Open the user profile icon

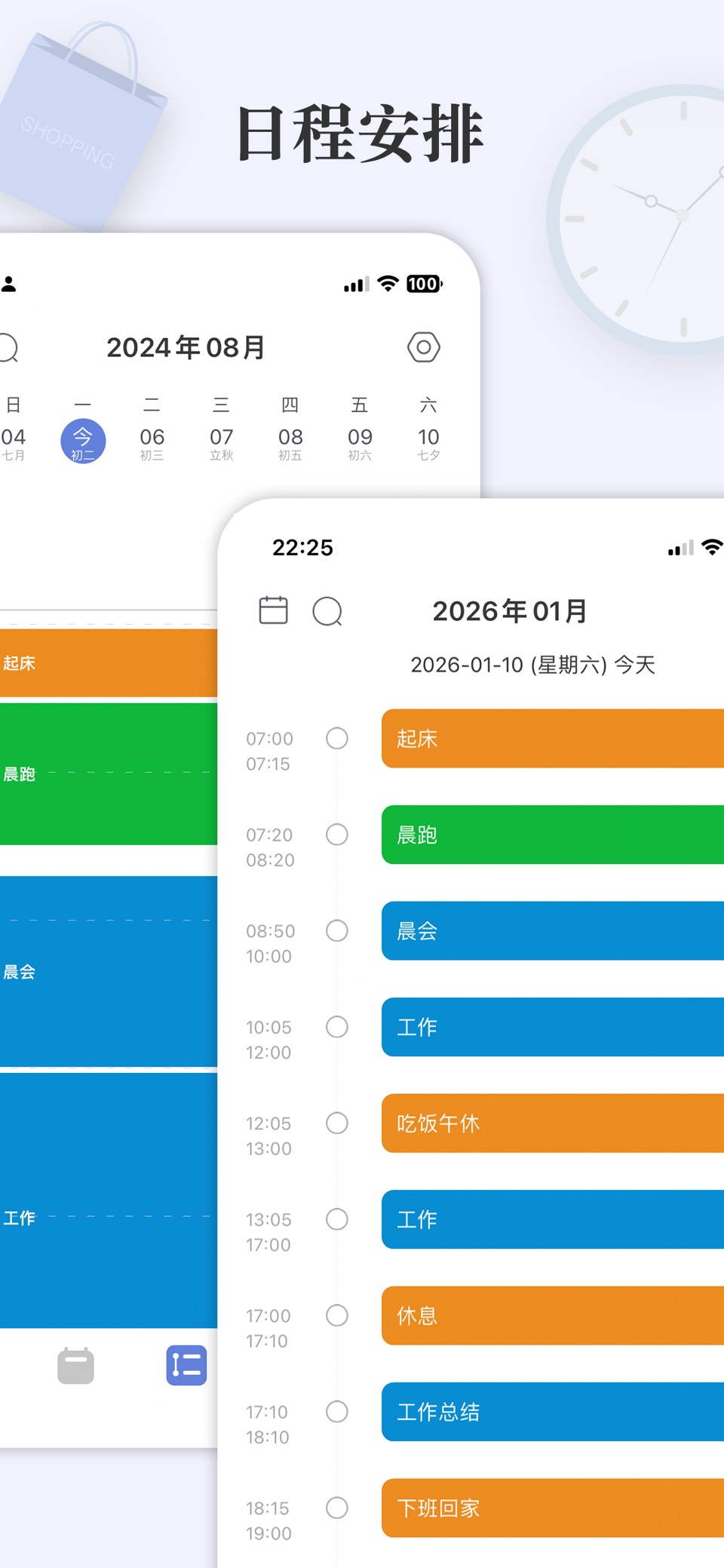tap(8, 284)
